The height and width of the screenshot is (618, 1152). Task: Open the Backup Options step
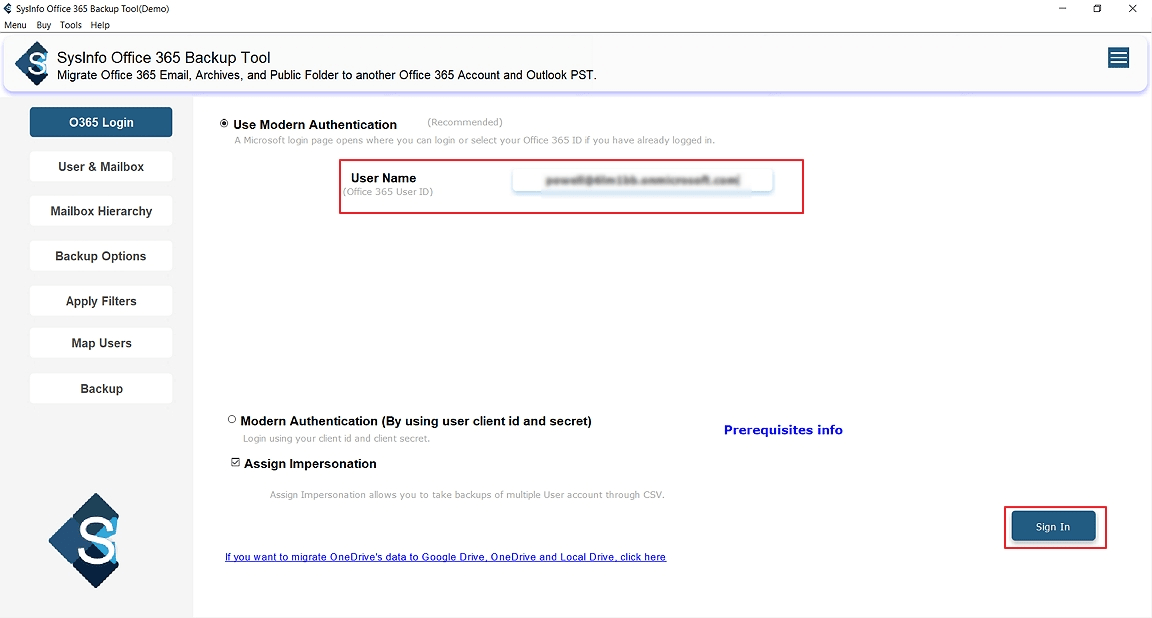pos(101,256)
